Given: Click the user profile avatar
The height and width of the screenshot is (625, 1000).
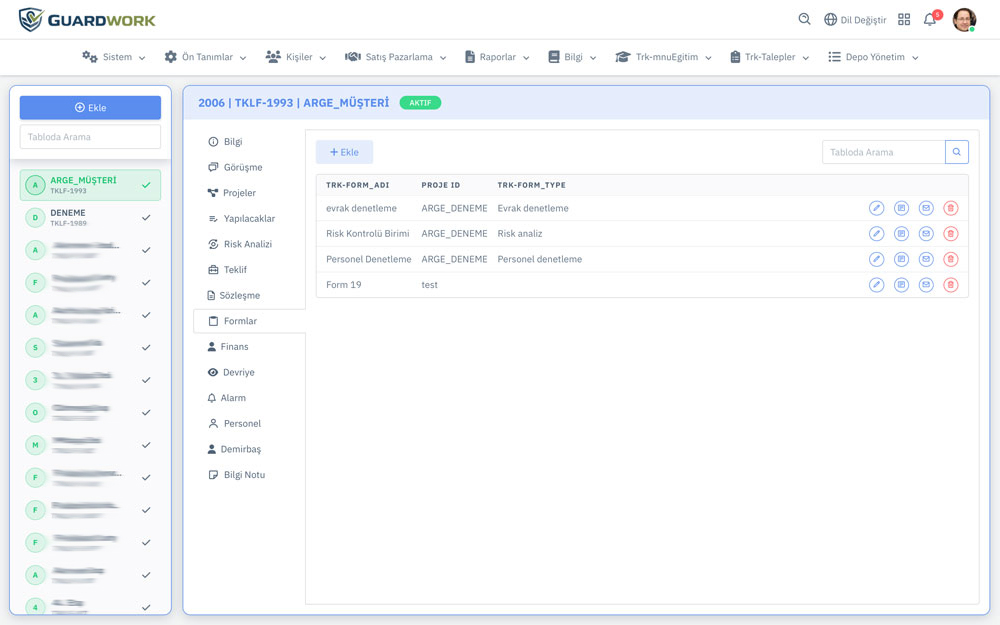Looking at the screenshot, I should tap(964, 20).
